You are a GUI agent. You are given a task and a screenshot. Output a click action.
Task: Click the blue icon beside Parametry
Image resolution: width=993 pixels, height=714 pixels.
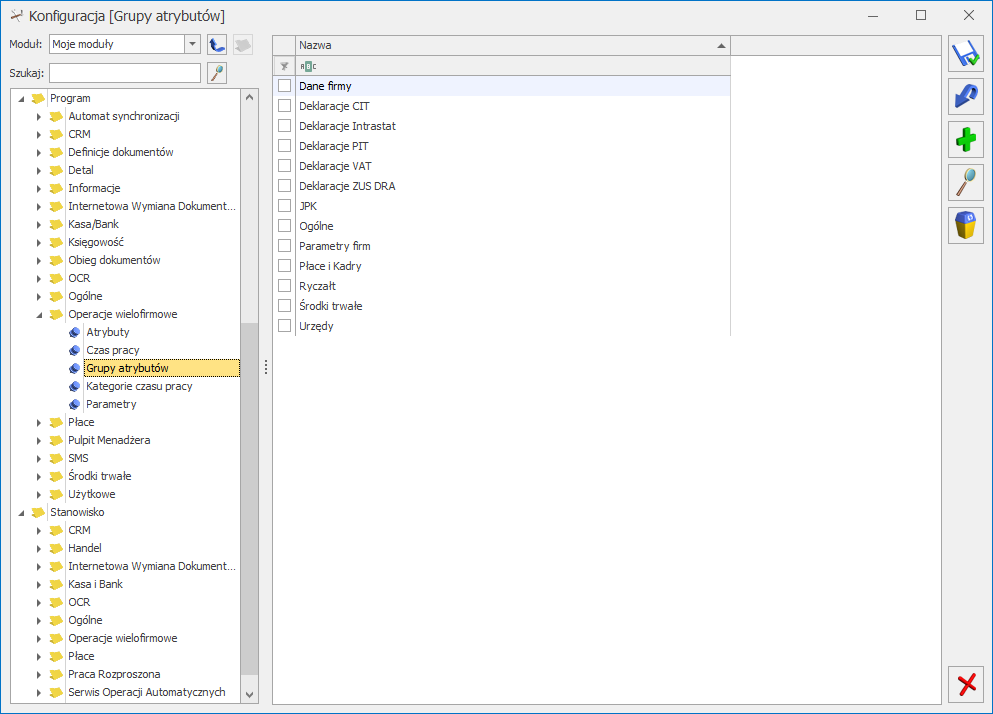pos(75,404)
